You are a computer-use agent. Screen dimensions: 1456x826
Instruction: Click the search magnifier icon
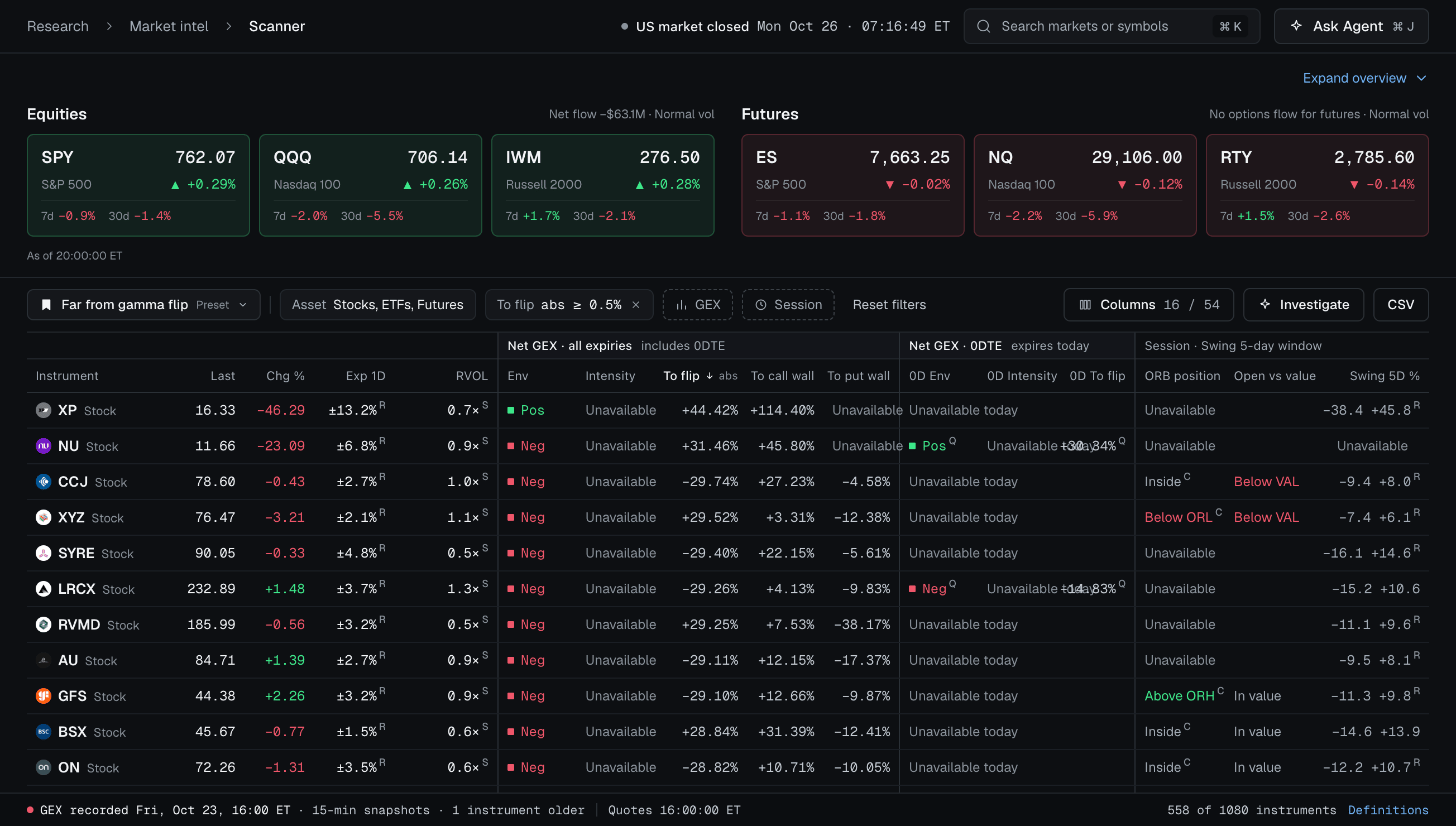(984, 27)
